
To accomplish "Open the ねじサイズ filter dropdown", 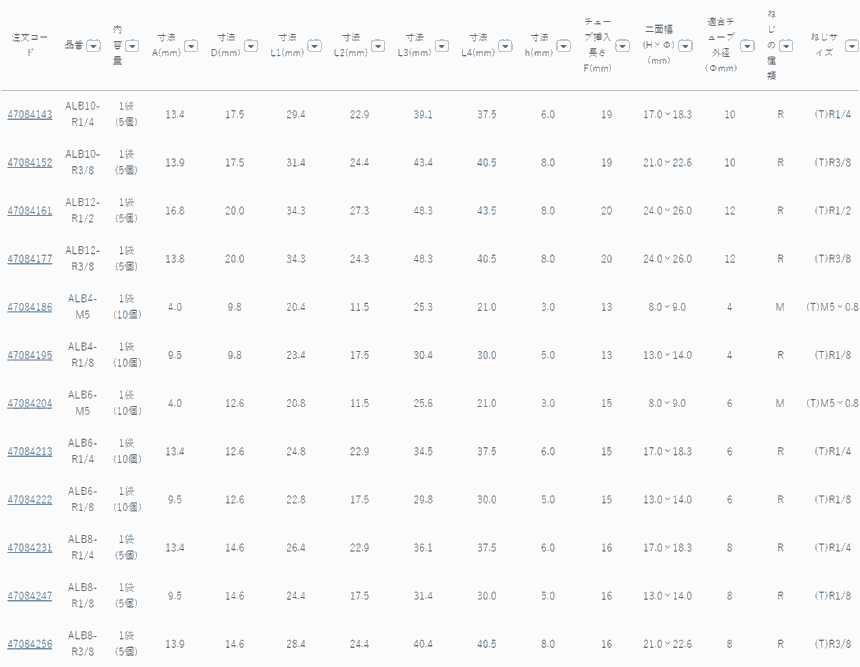I will [x=851, y=45].
